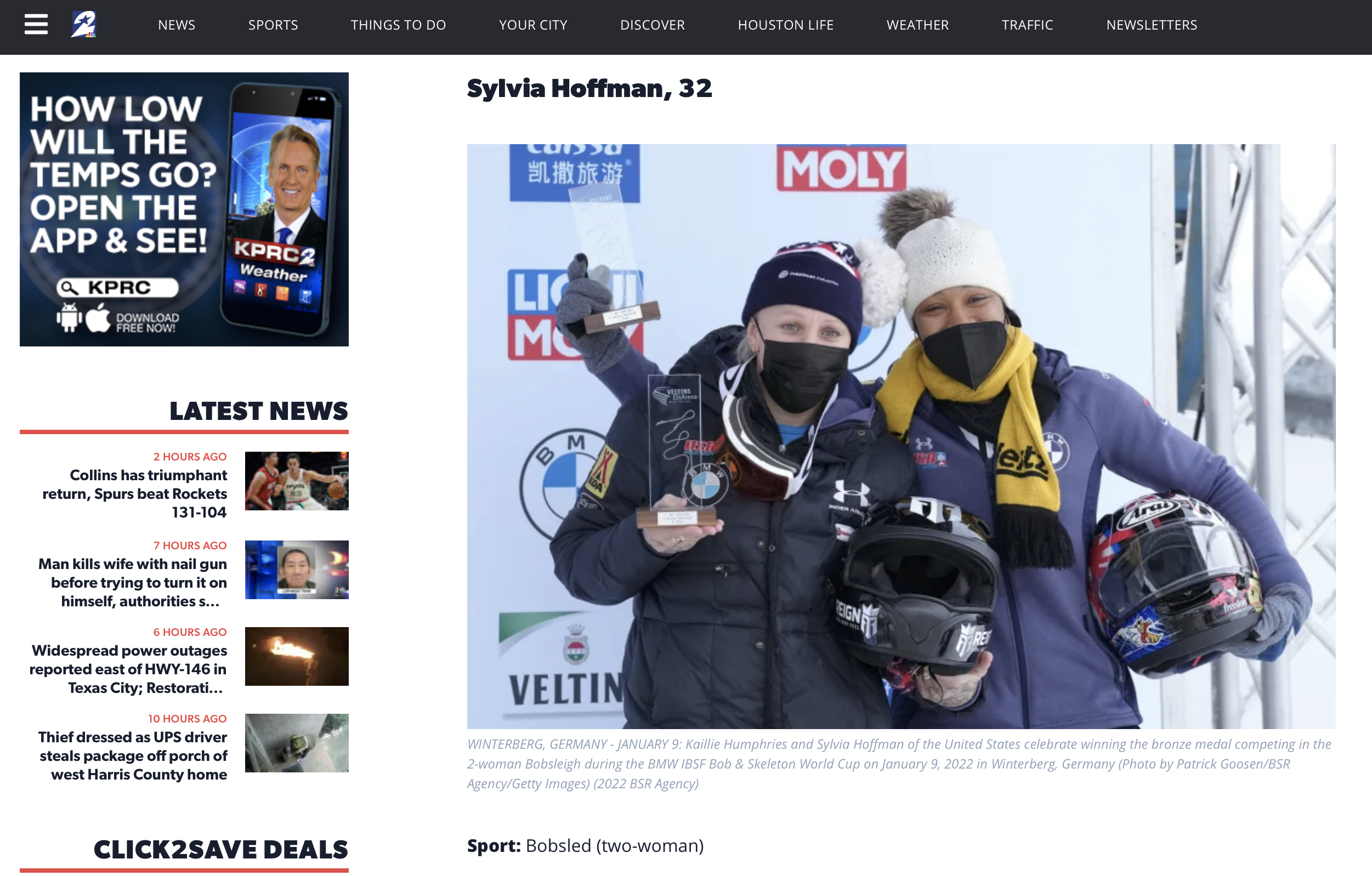1372x876 pixels.
Task: Navigate to Houston Life
Action: coord(785,25)
